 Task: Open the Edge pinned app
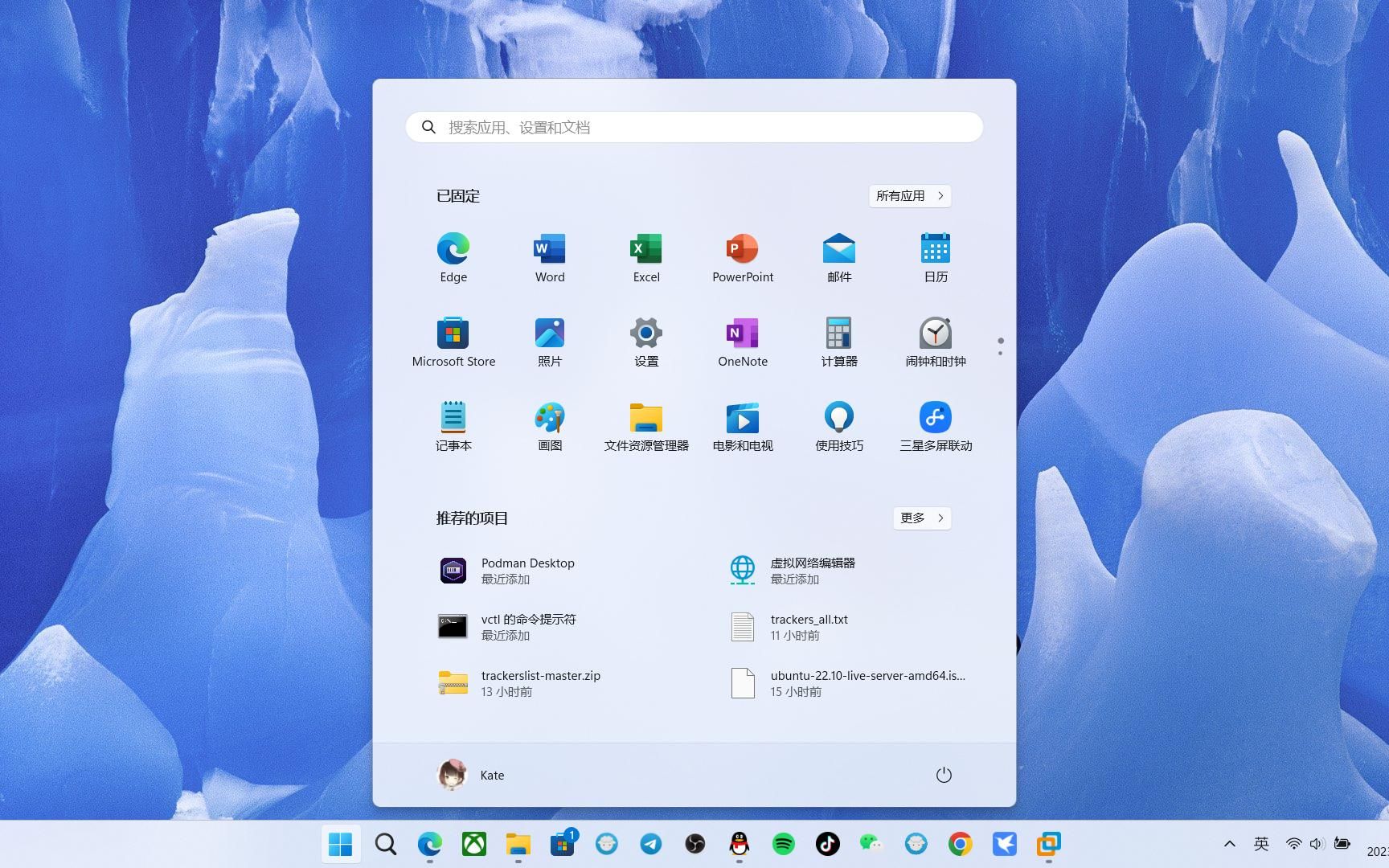point(453,257)
